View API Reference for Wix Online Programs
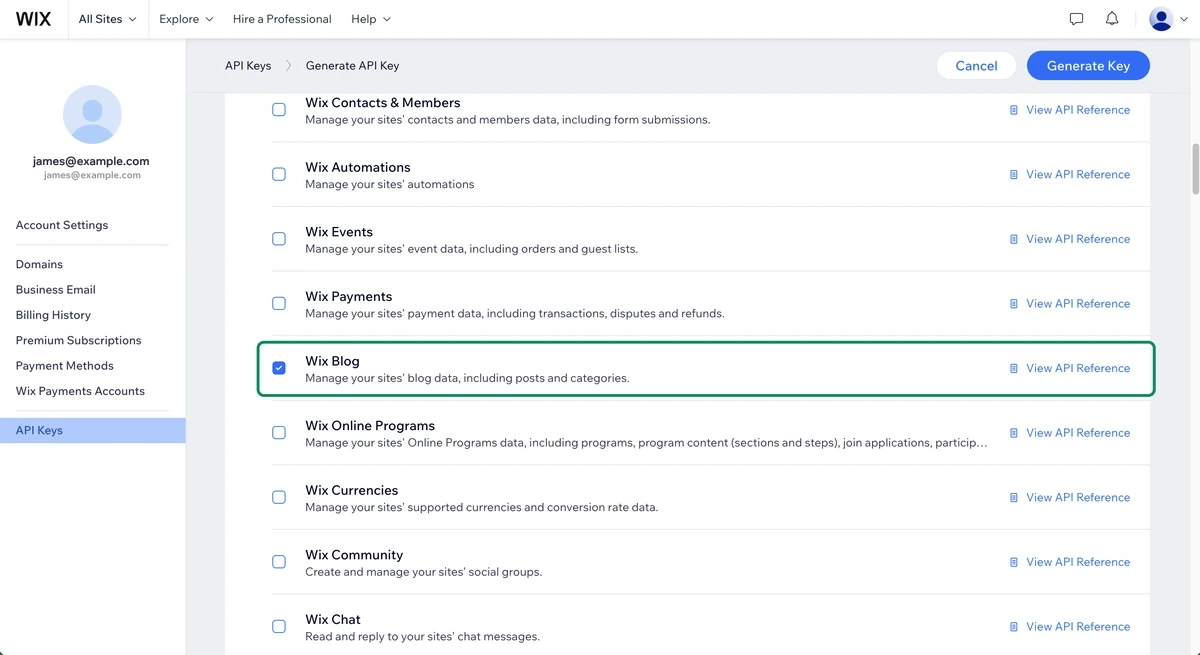Viewport: 1200px width, 655px height. [x=1078, y=433]
